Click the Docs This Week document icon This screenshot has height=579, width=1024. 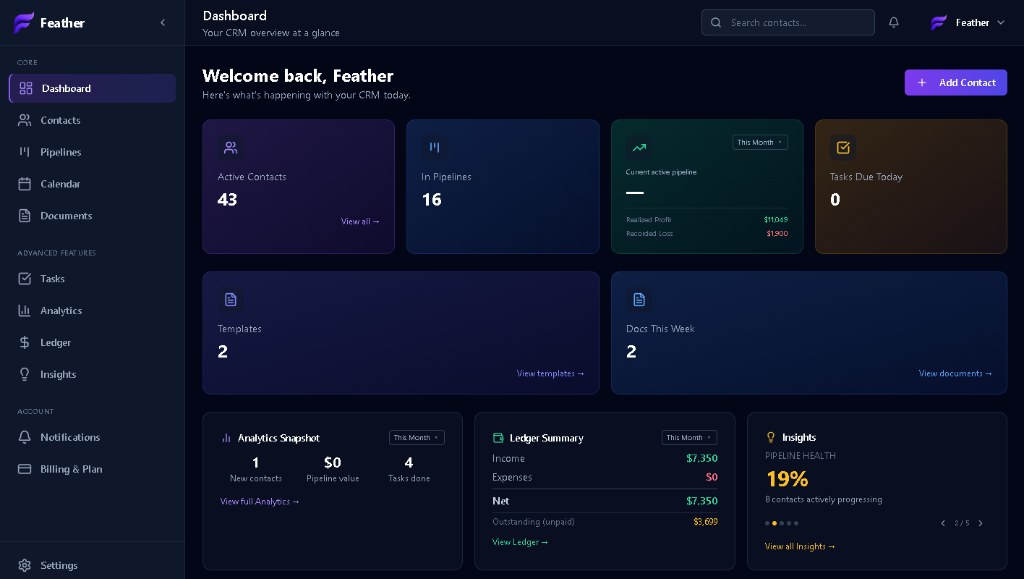639,300
